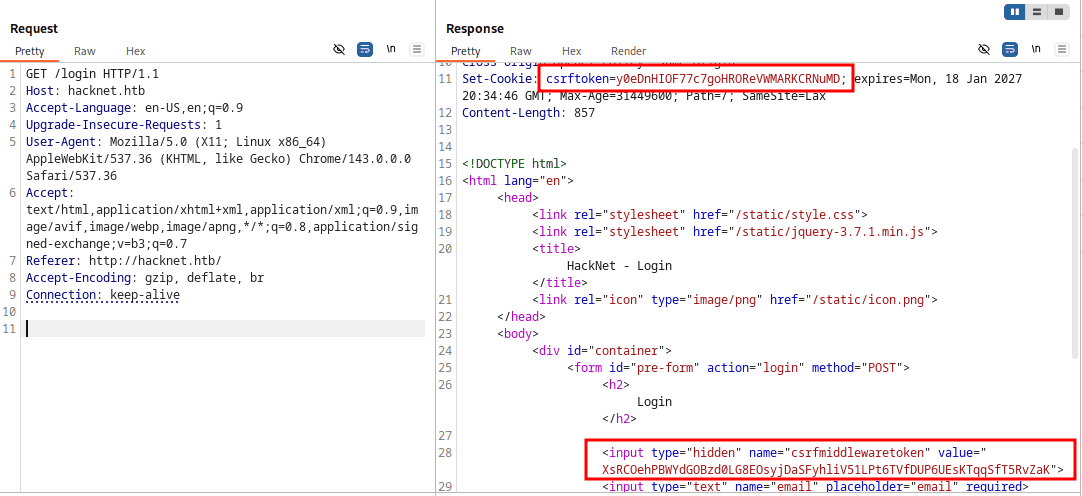
Task: Show non-printable characters in Response panel
Action: pyautogui.click(x=1036, y=49)
